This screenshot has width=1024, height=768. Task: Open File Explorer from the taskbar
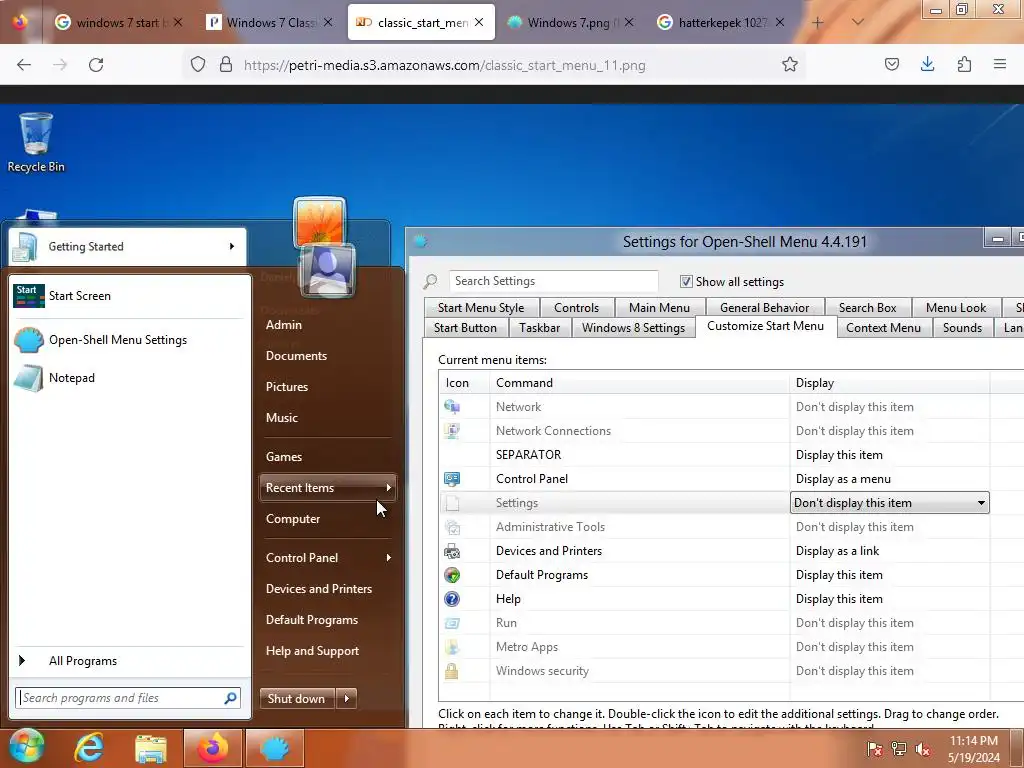[x=151, y=748]
